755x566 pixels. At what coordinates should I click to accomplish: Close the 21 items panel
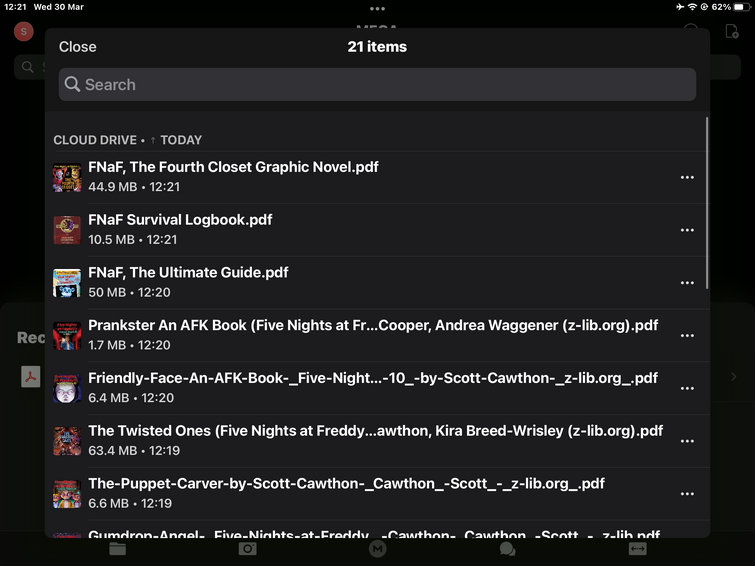(x=78, y=47)
